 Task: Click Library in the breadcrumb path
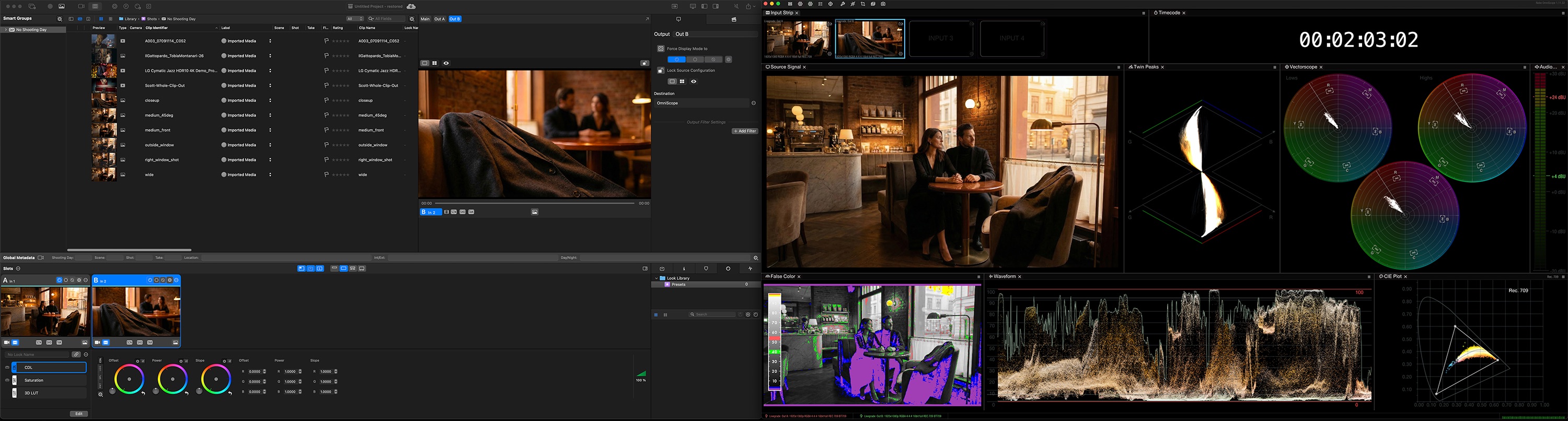128,19
